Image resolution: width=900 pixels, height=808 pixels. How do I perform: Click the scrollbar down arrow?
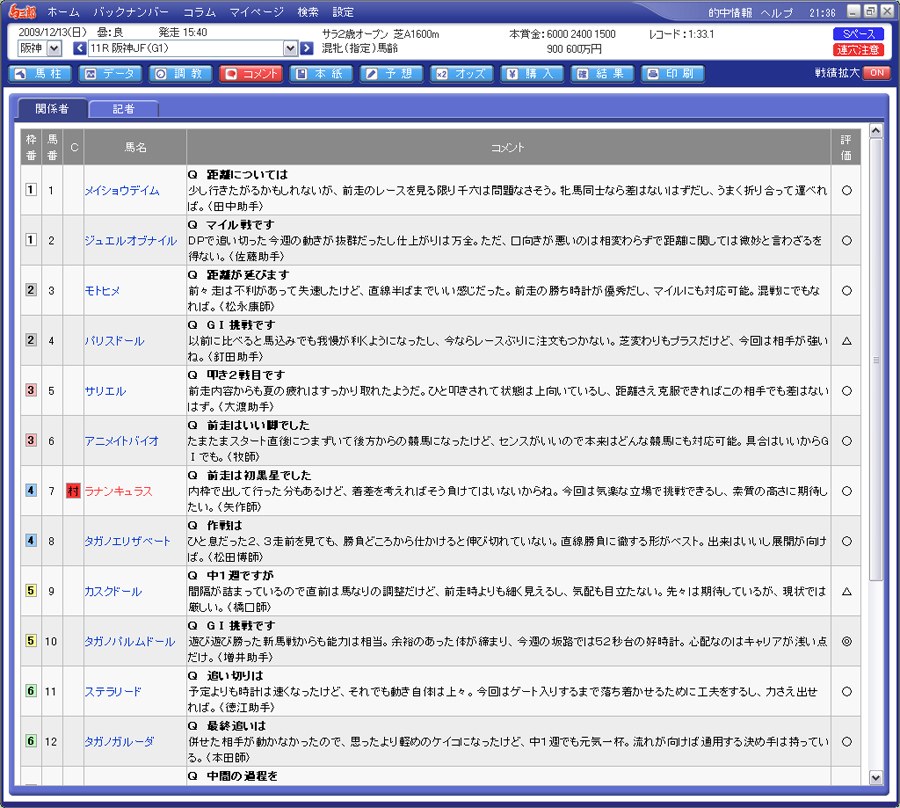point(876,777)
